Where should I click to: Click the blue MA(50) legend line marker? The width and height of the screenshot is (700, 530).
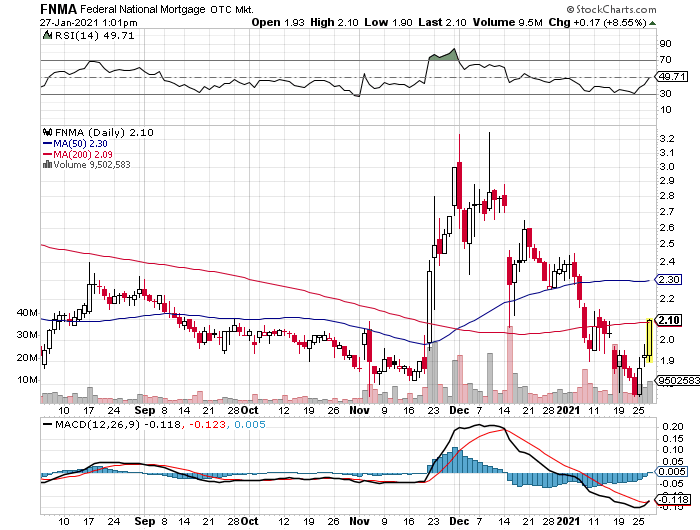pos(47,144)
